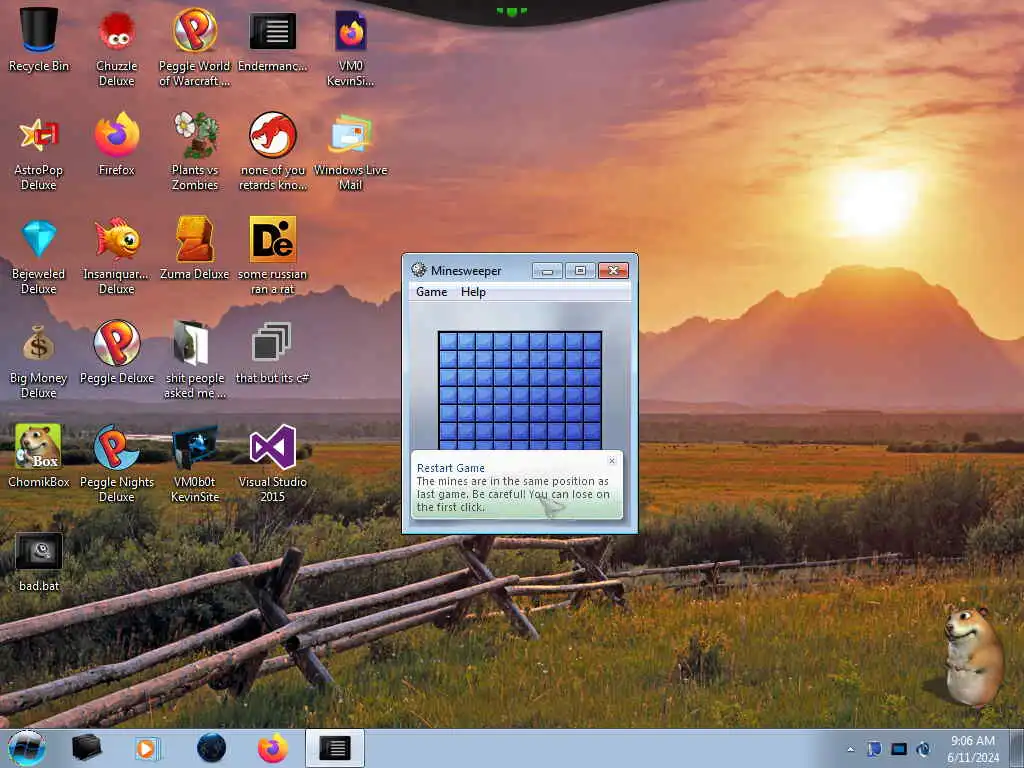Open the Help menu in Minesweeper
Viewport: 1024px width, 768px height.
pos(473,292)
